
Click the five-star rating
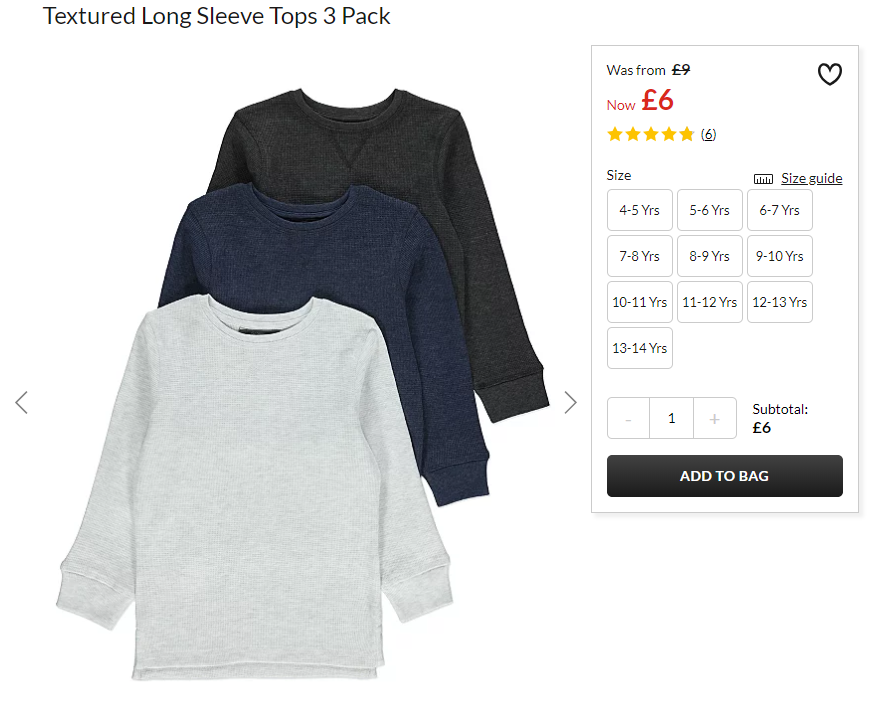click(650, 134)
